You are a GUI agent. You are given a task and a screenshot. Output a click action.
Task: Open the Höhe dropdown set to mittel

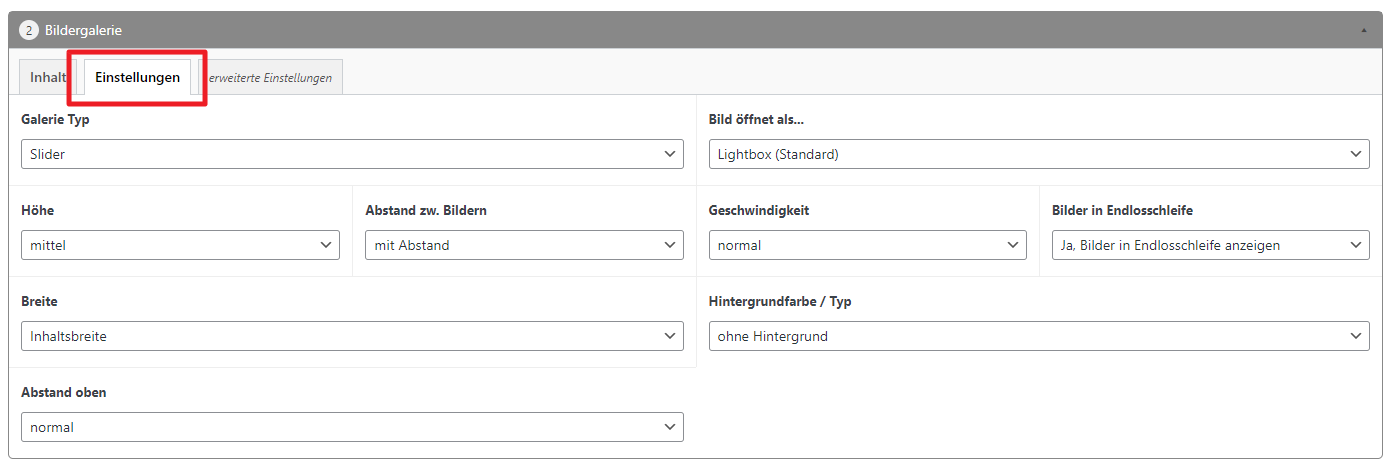pos(180,245)
